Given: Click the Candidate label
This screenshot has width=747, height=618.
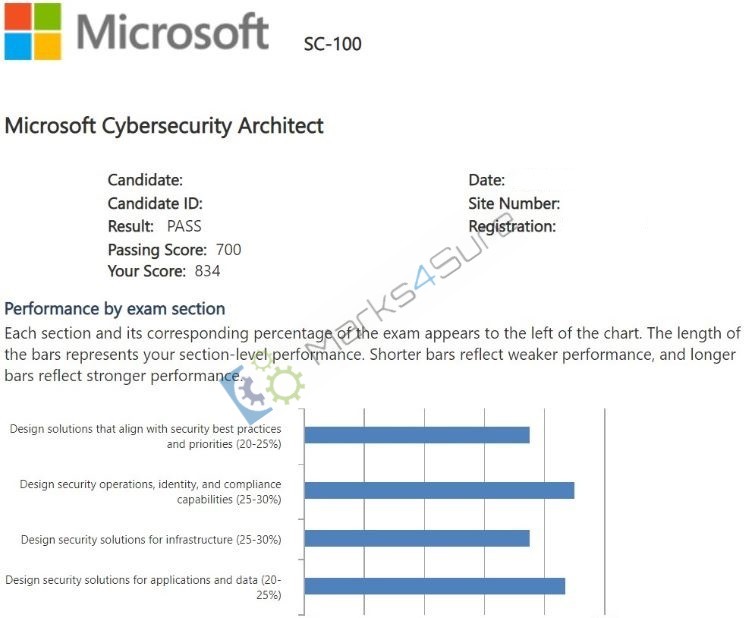Looking at the screenshot, I should (x=145, y=180).
